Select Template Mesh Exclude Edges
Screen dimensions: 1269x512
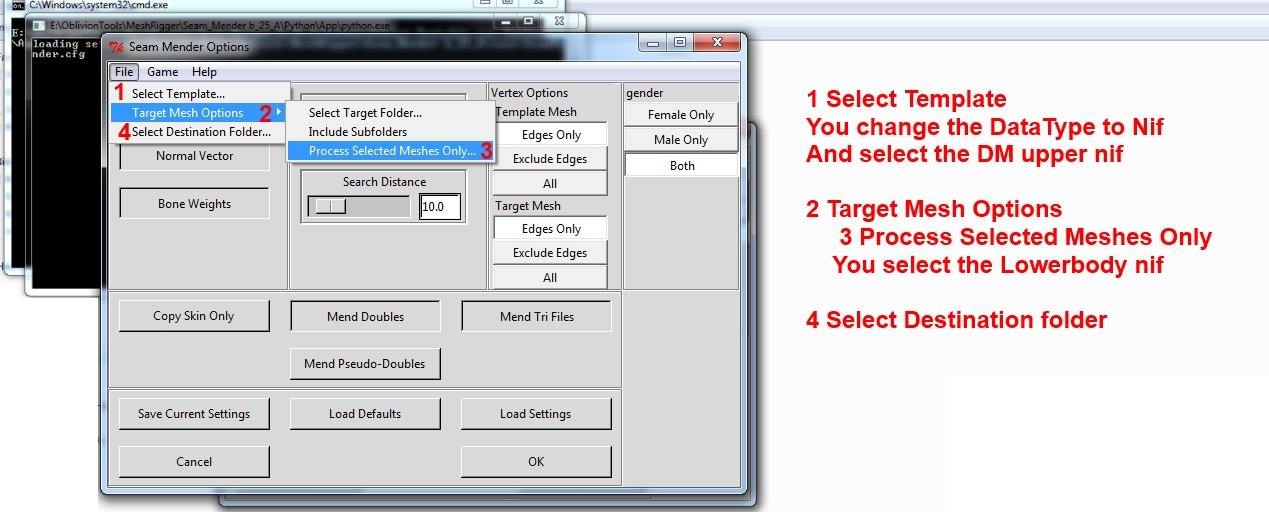pos(550,158)
